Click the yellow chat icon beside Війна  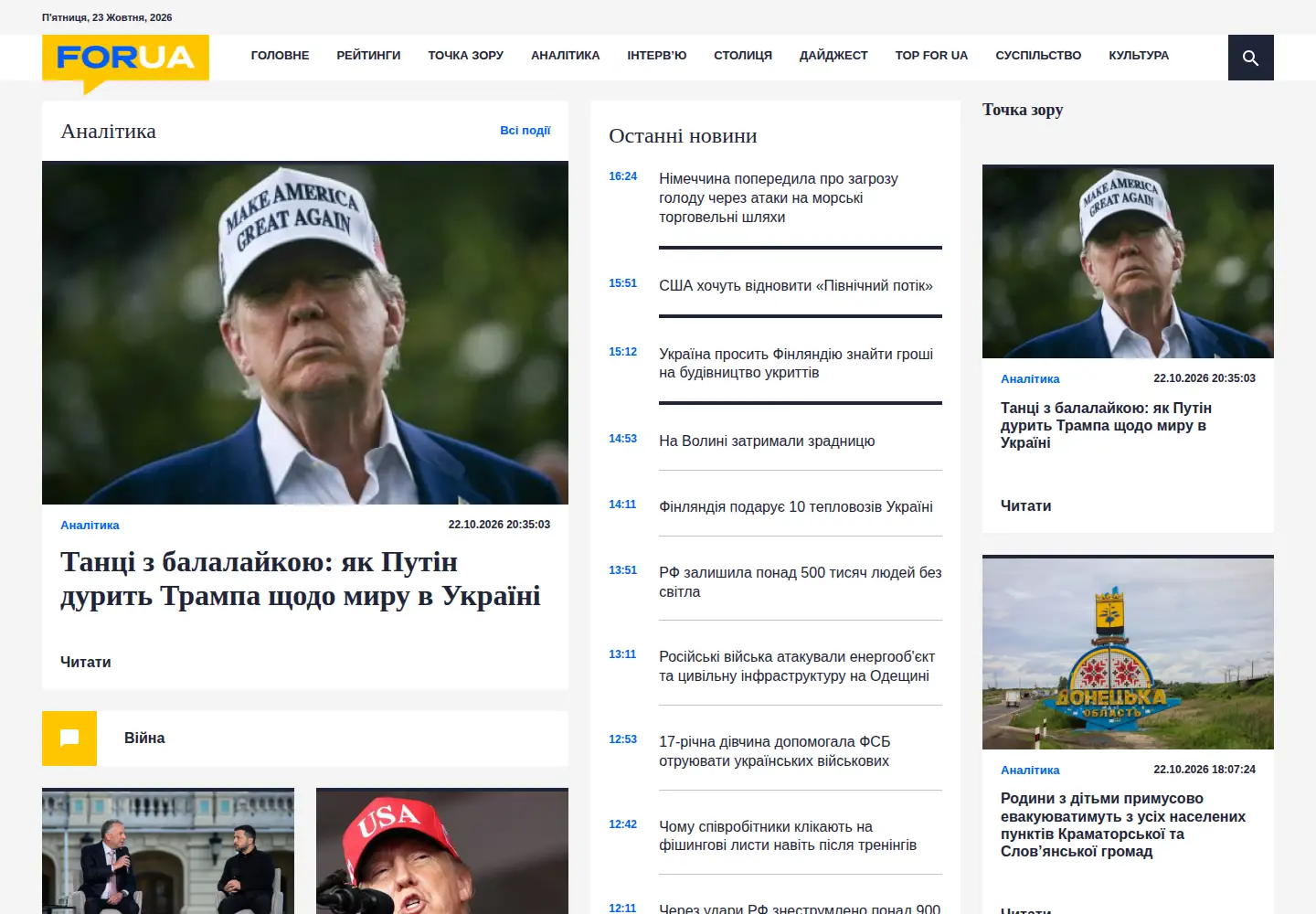pos(69,739)
